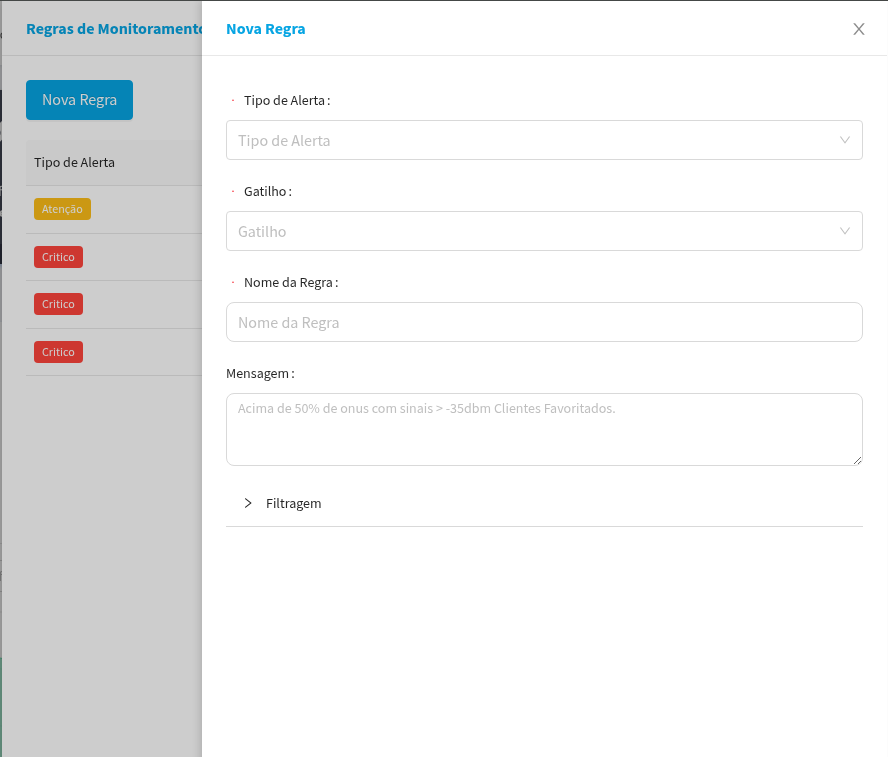Image resolution: width=888 pixels, height=757 pixels.
Task: Click the Gatilho field label
Action: pos(268,191)
